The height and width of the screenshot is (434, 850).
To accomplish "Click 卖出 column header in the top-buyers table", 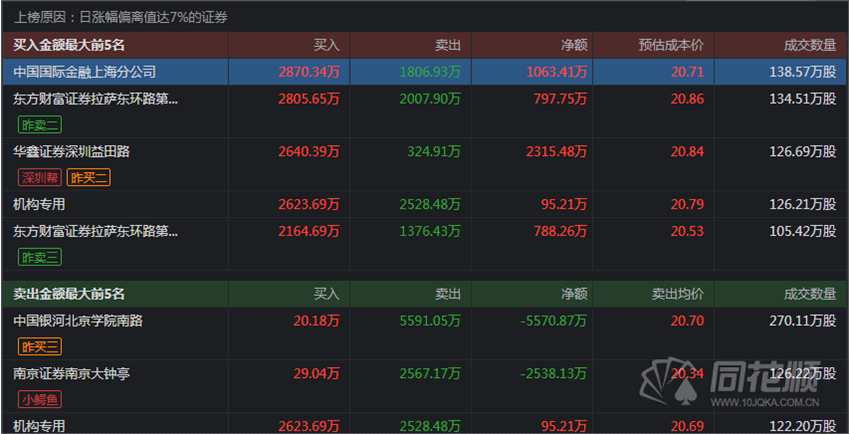I will click(x=448, y=45).
